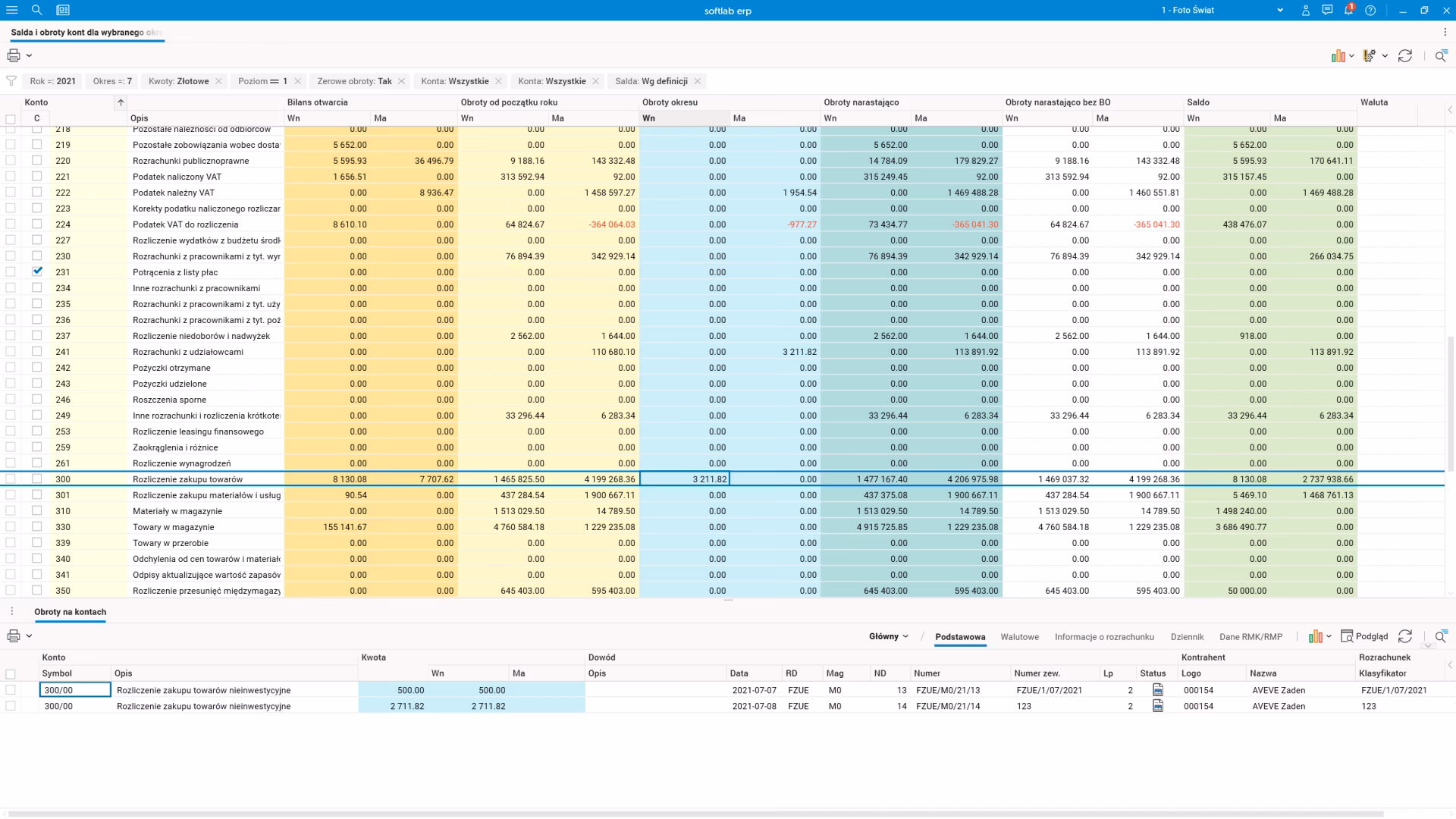Open document icon for FZUE/M0/21/13 row
1456x819 pixels.
point(1158,690)
